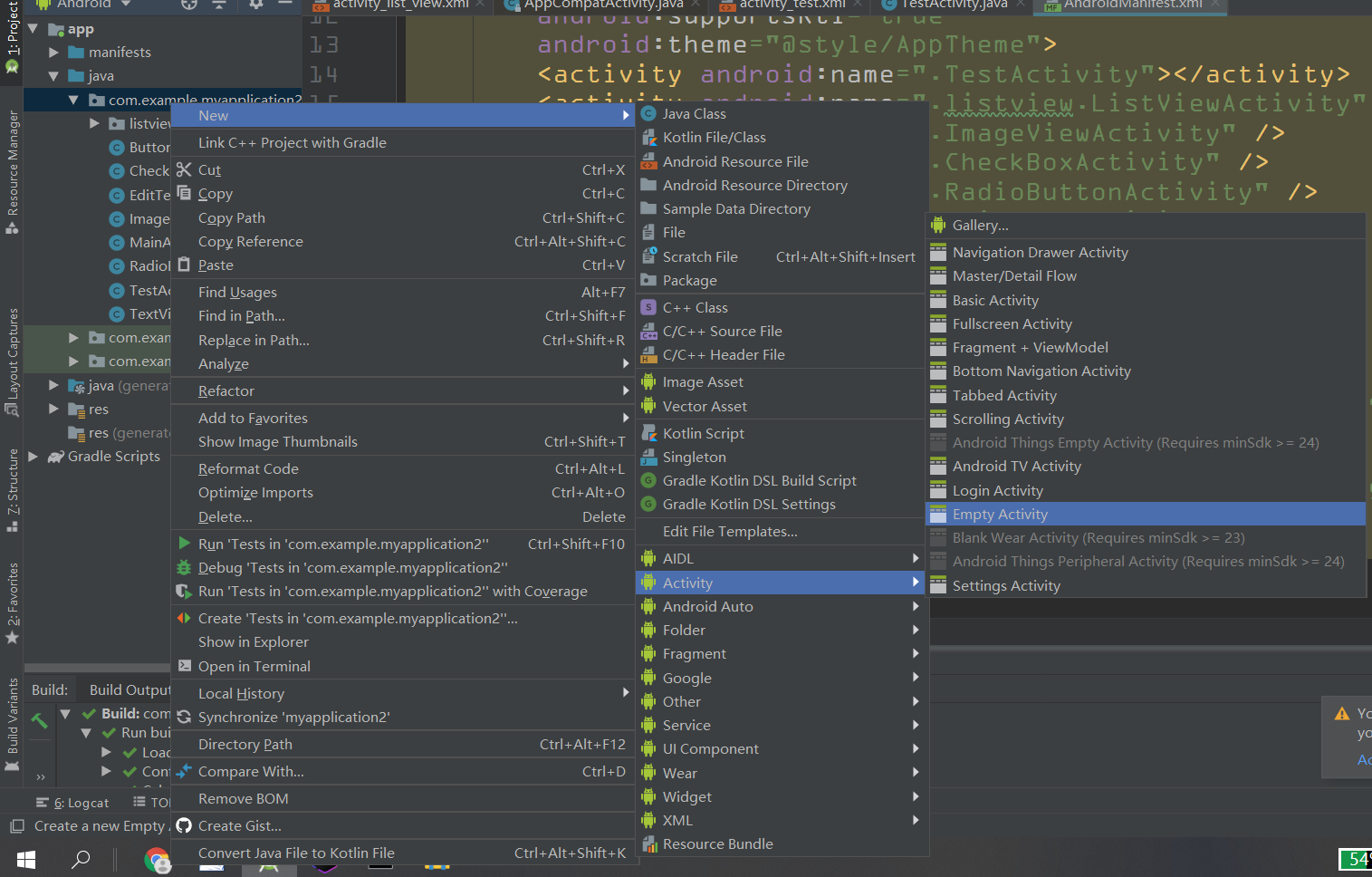1372x877 pixels.
Task: Collapse the app module node
Action: click(x=33, y=29)
